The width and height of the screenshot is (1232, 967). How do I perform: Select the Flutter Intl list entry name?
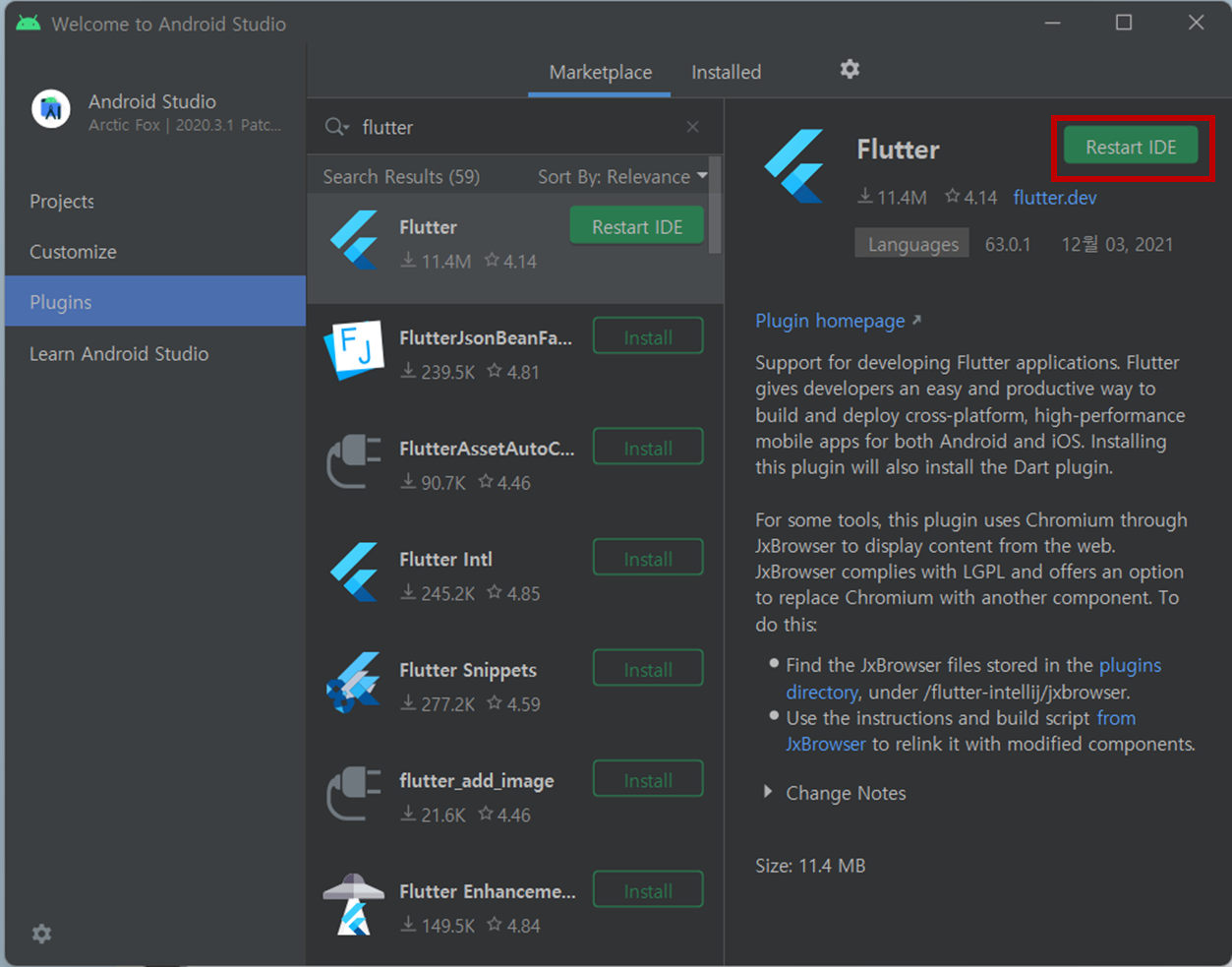click(x=445, y=559)
